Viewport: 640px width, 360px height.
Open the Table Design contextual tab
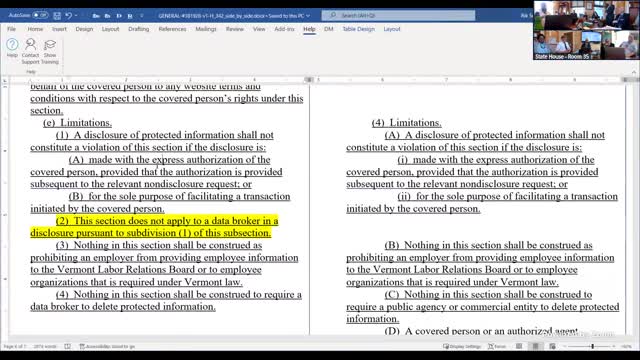coord(358,29)
